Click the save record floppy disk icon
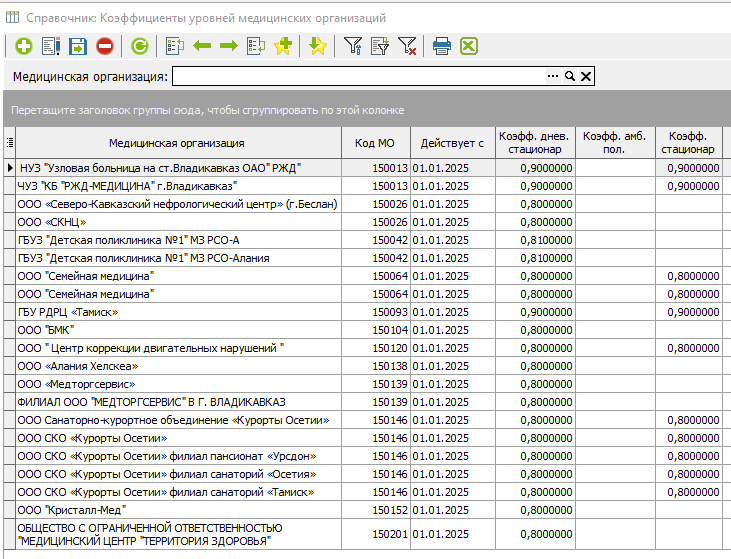The image size is (731, 559). 78,46
